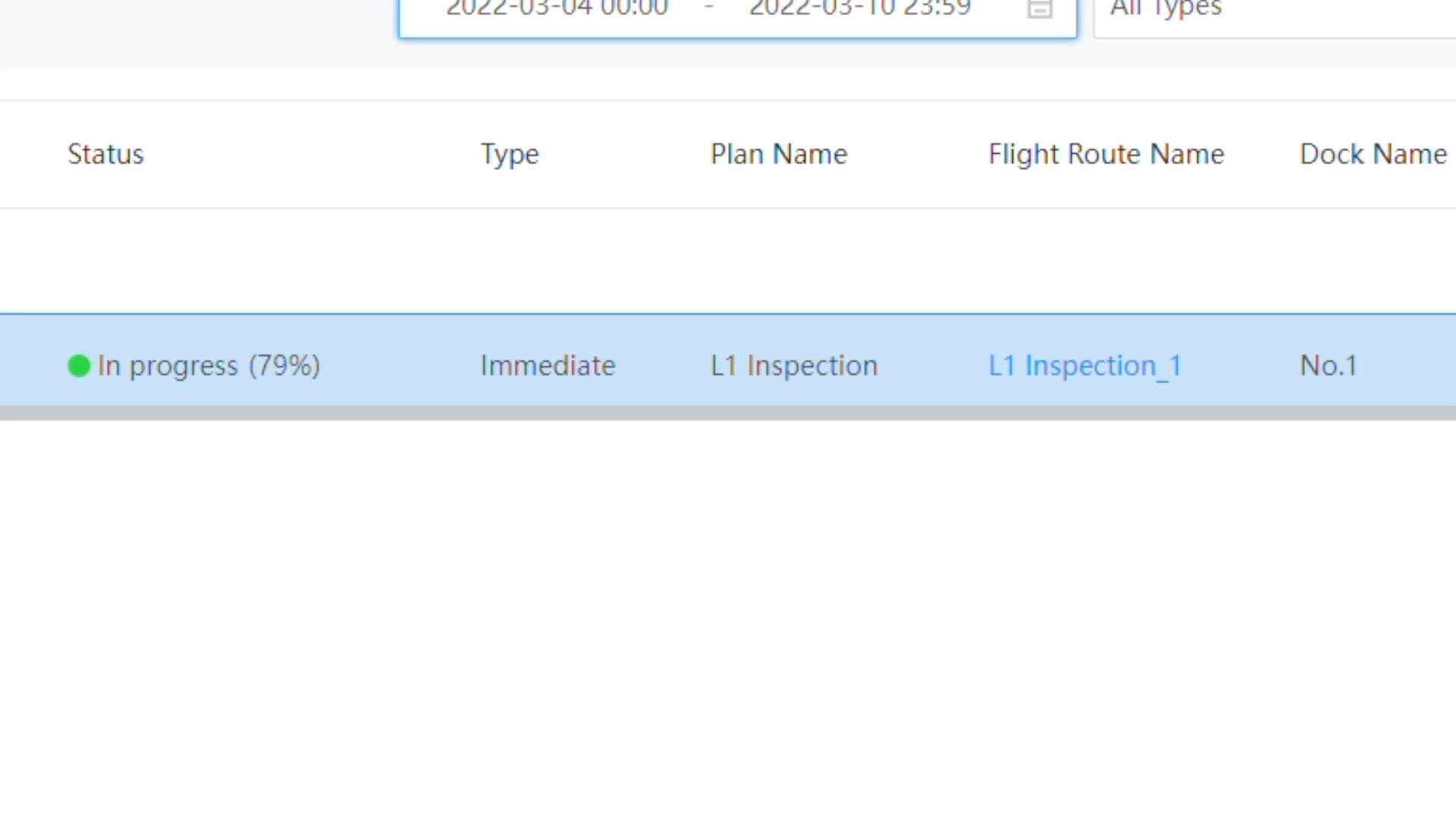This screenshot has width=1456, height=819.
Task: Edit the start date 2022-03-04 00:00
Action: point(557,8)
